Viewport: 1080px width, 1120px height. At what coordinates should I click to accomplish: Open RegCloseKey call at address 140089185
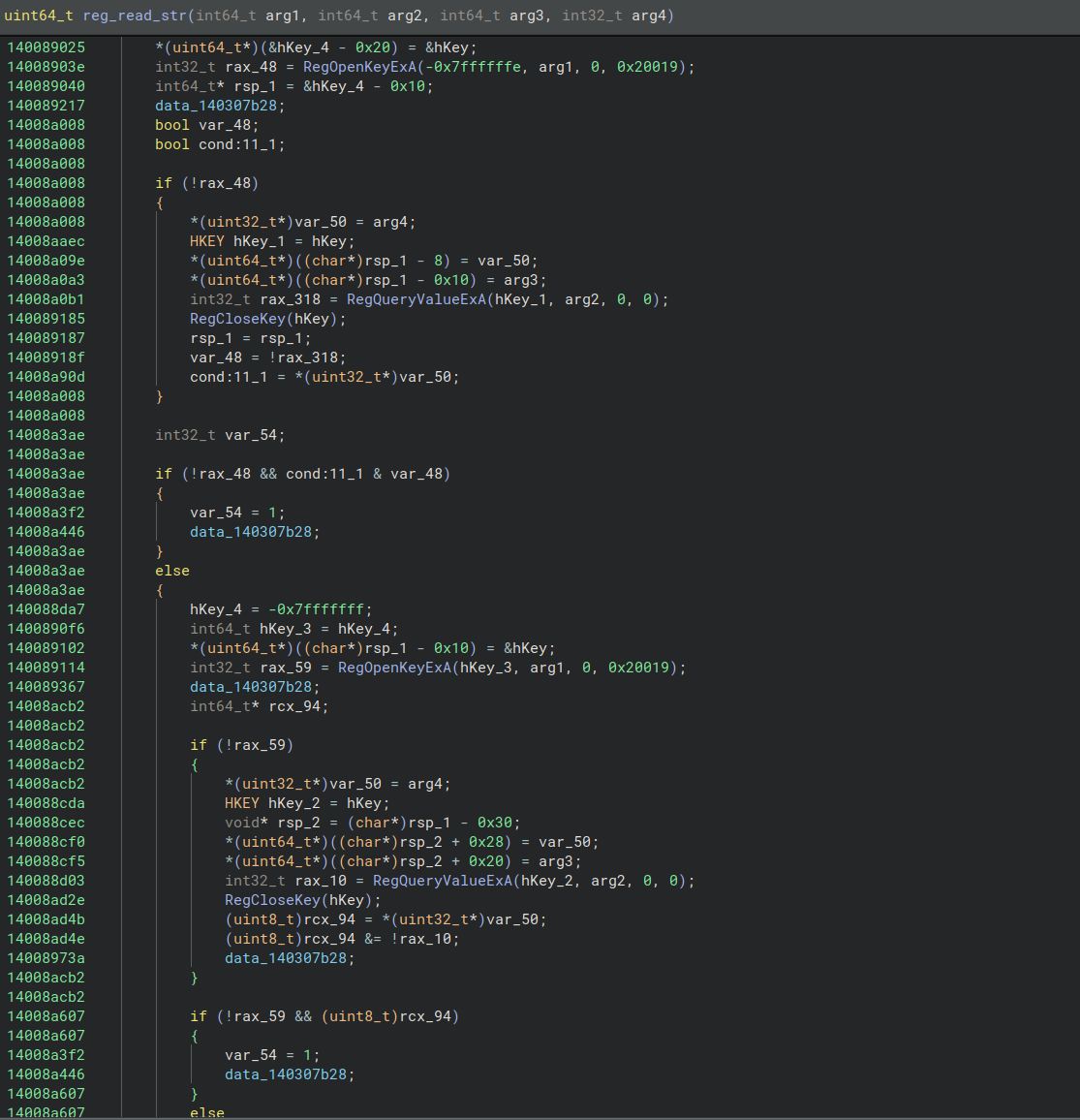coord(237,319)
